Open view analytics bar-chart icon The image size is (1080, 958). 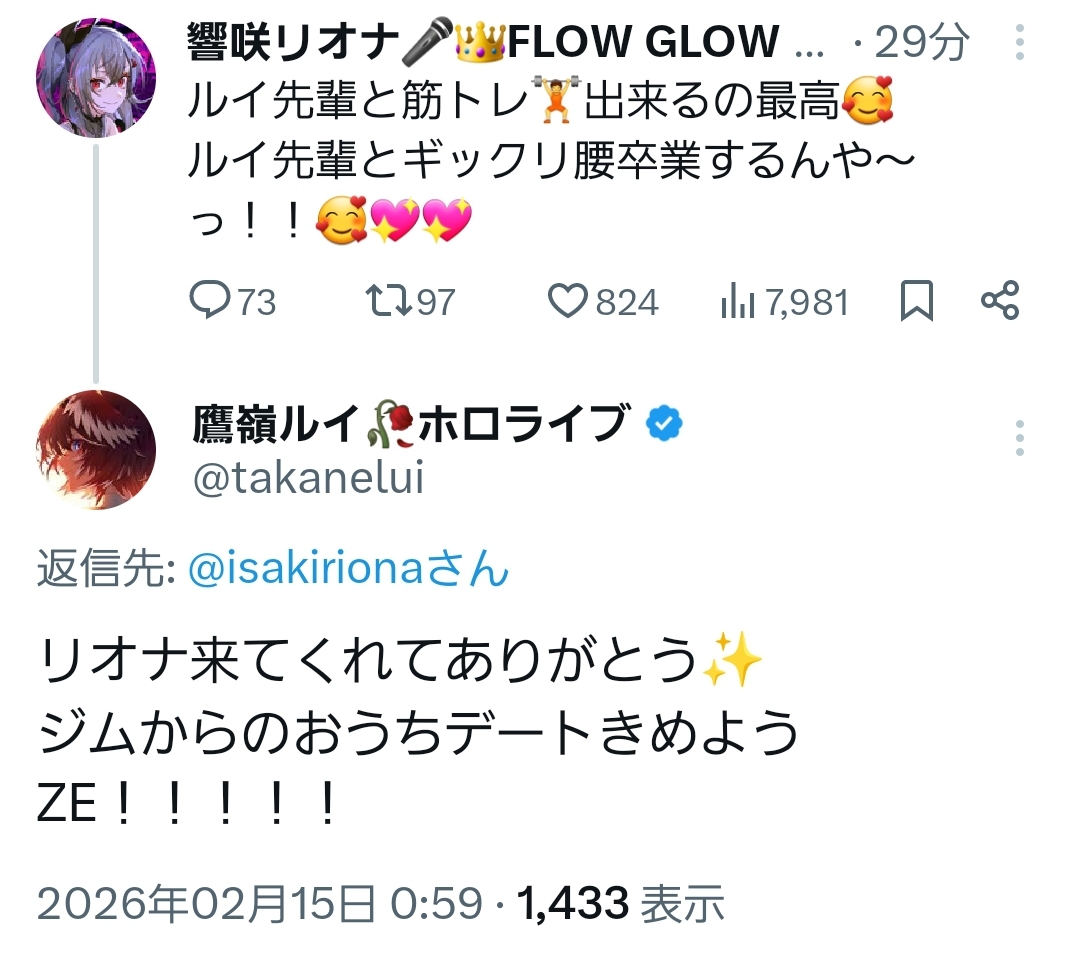tap(737, 301)
